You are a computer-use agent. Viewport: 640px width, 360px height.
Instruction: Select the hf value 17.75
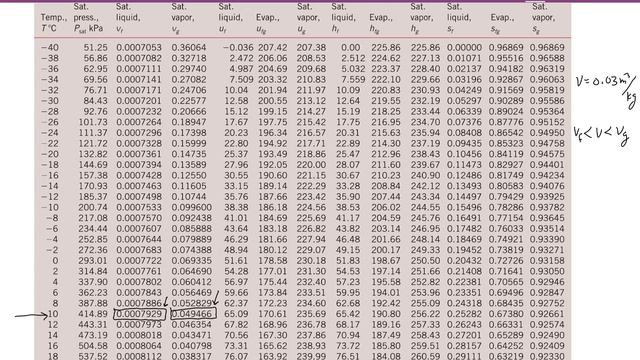click(x=348, y=122)
